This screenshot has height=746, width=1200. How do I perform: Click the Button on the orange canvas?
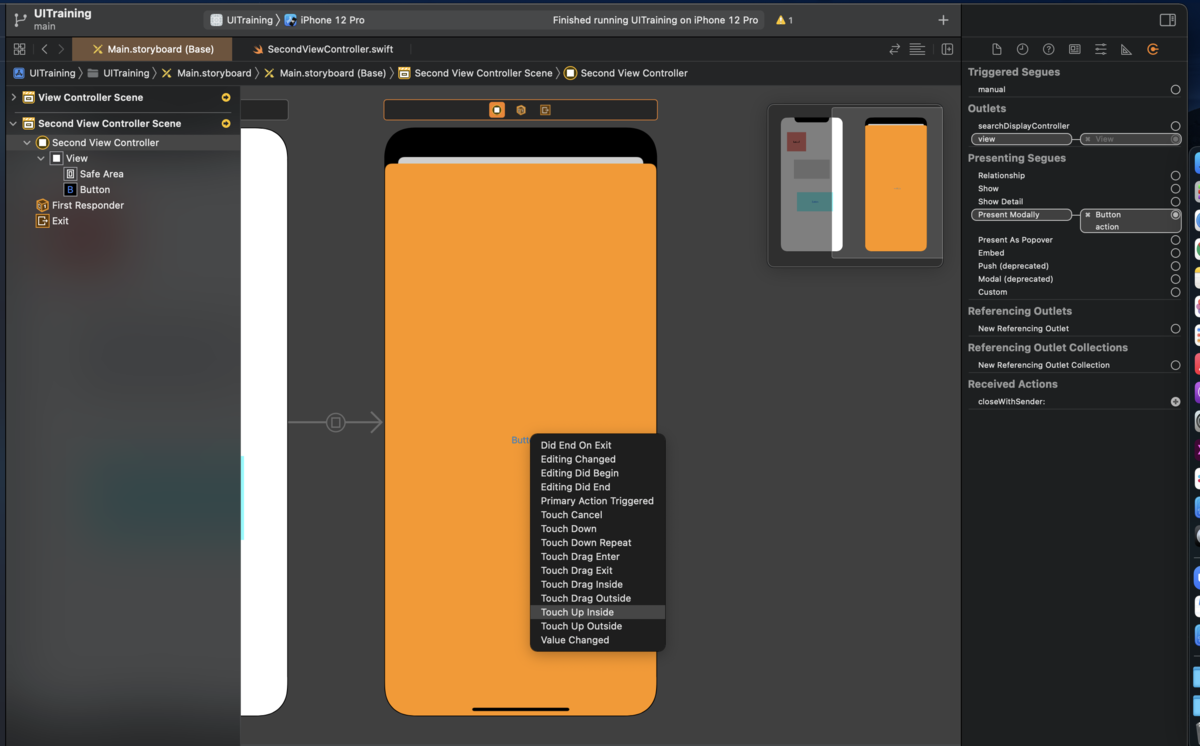(x=521, y=440)
